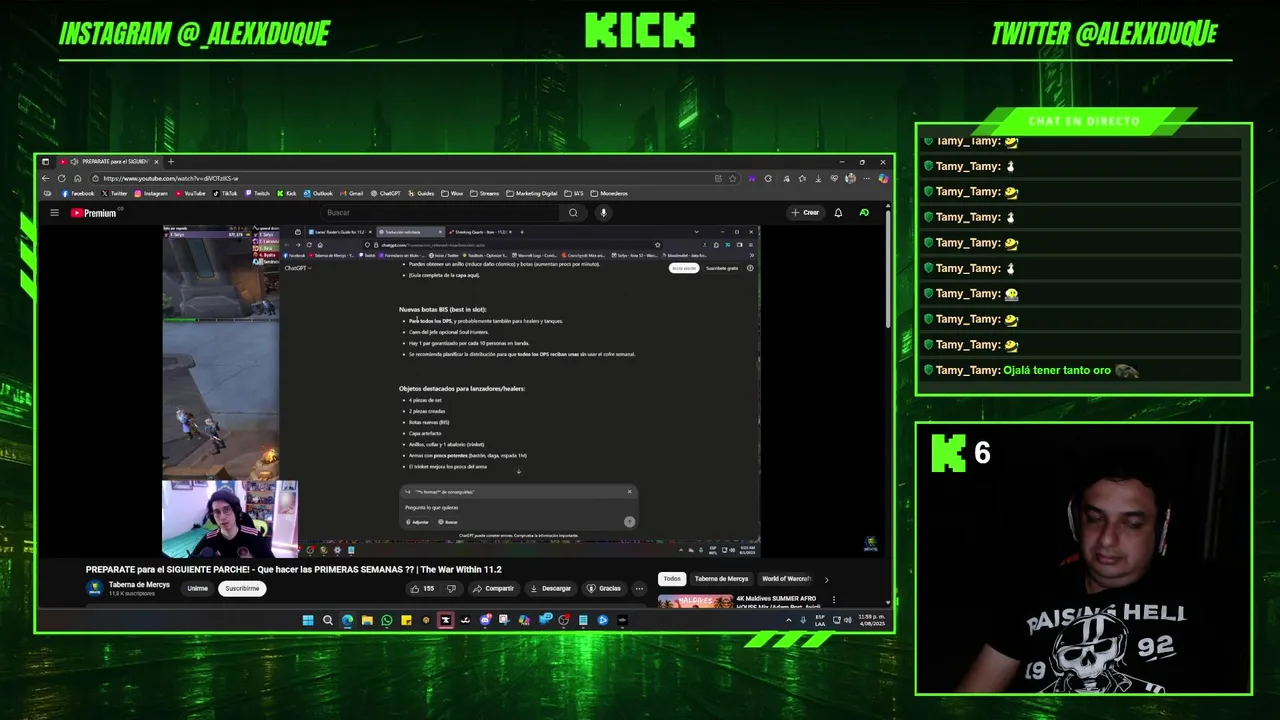The width and height of the screenshot is (1280, 720).
Task: Open the Twitch bookmark
Action: (x=257, y=193)
